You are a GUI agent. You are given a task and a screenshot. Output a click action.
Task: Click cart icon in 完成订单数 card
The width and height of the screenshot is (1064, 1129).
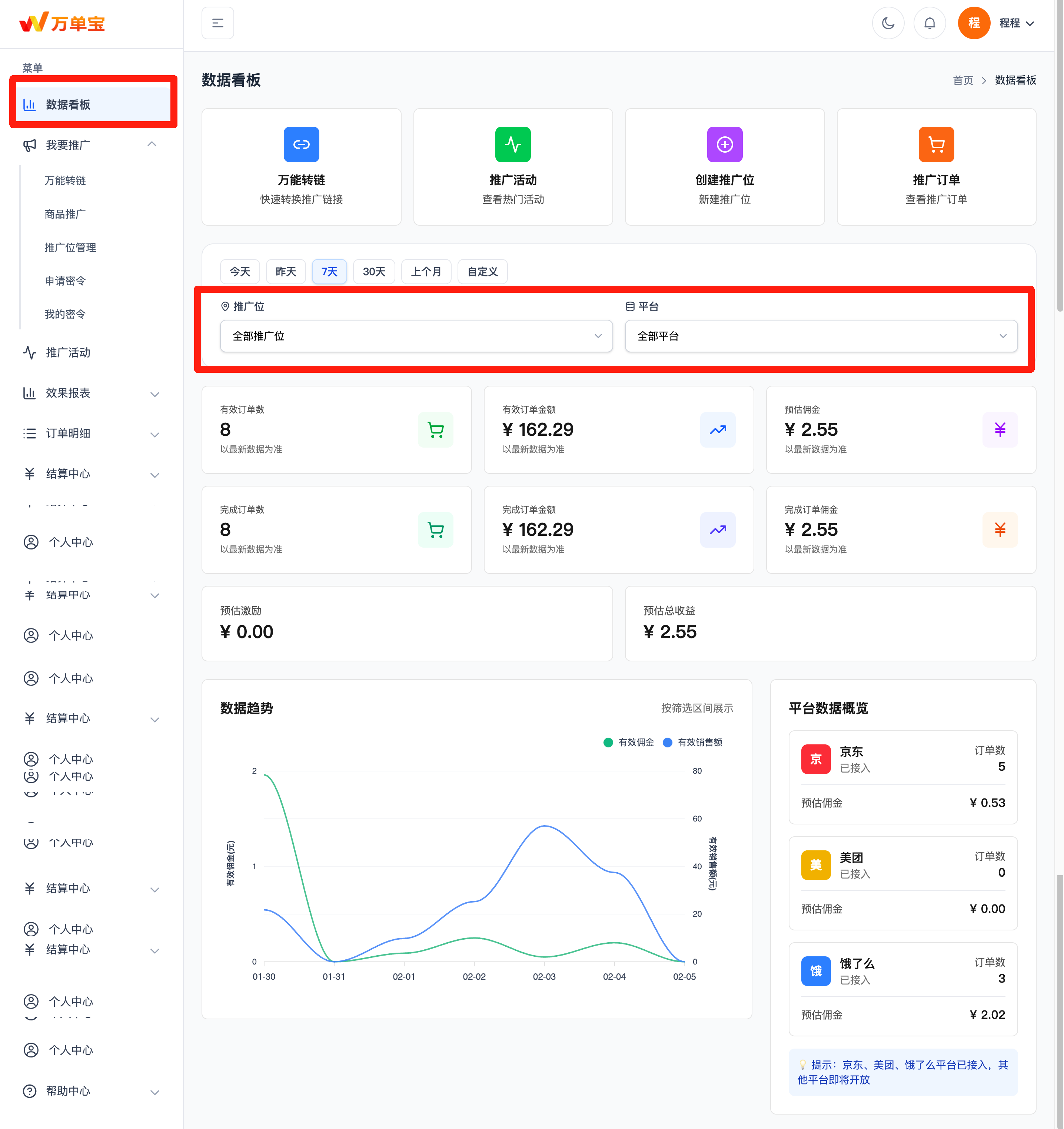click(435, 530)
